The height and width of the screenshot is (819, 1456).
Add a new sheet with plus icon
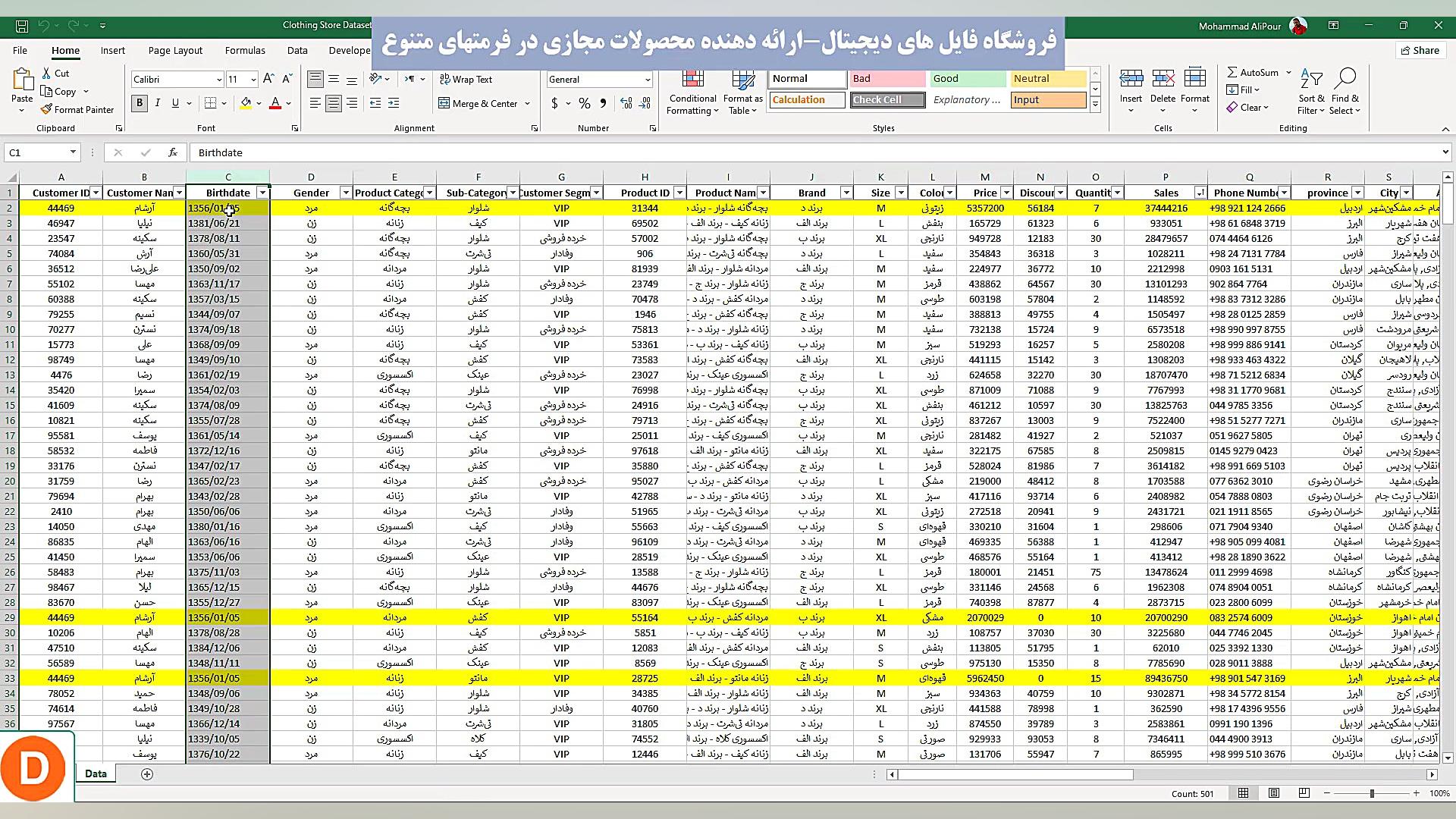pyautogui.click(x=147, y=774)
